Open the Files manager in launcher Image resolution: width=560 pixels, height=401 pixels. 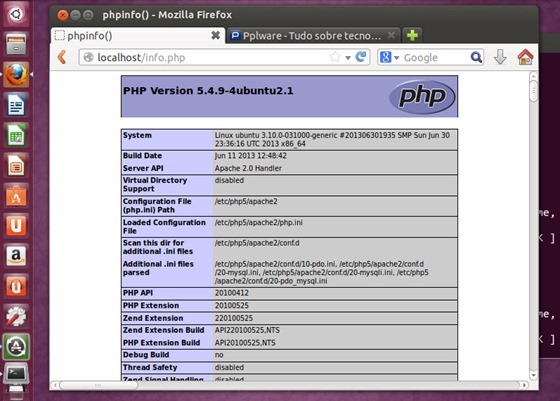pyautogui.click(x=16, y=44)
